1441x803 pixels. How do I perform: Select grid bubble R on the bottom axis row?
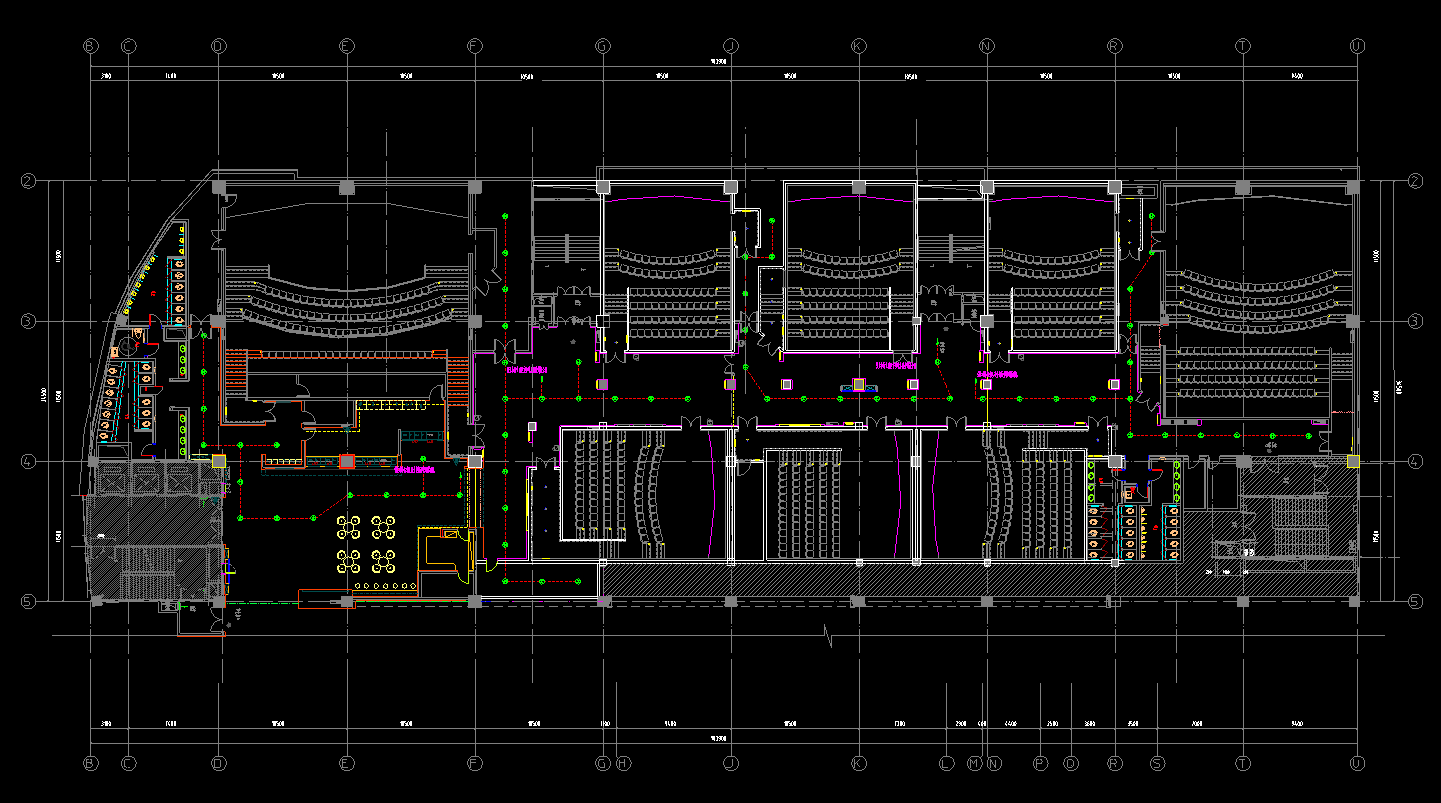[1115, 764]
